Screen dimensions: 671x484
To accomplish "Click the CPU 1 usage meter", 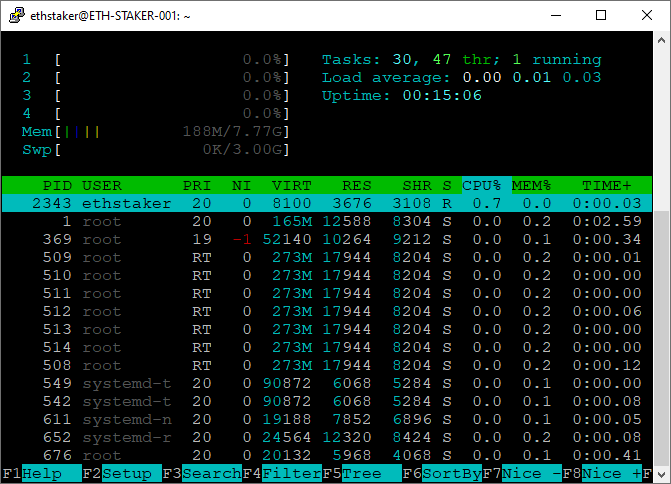I will (x=156, y=59).
